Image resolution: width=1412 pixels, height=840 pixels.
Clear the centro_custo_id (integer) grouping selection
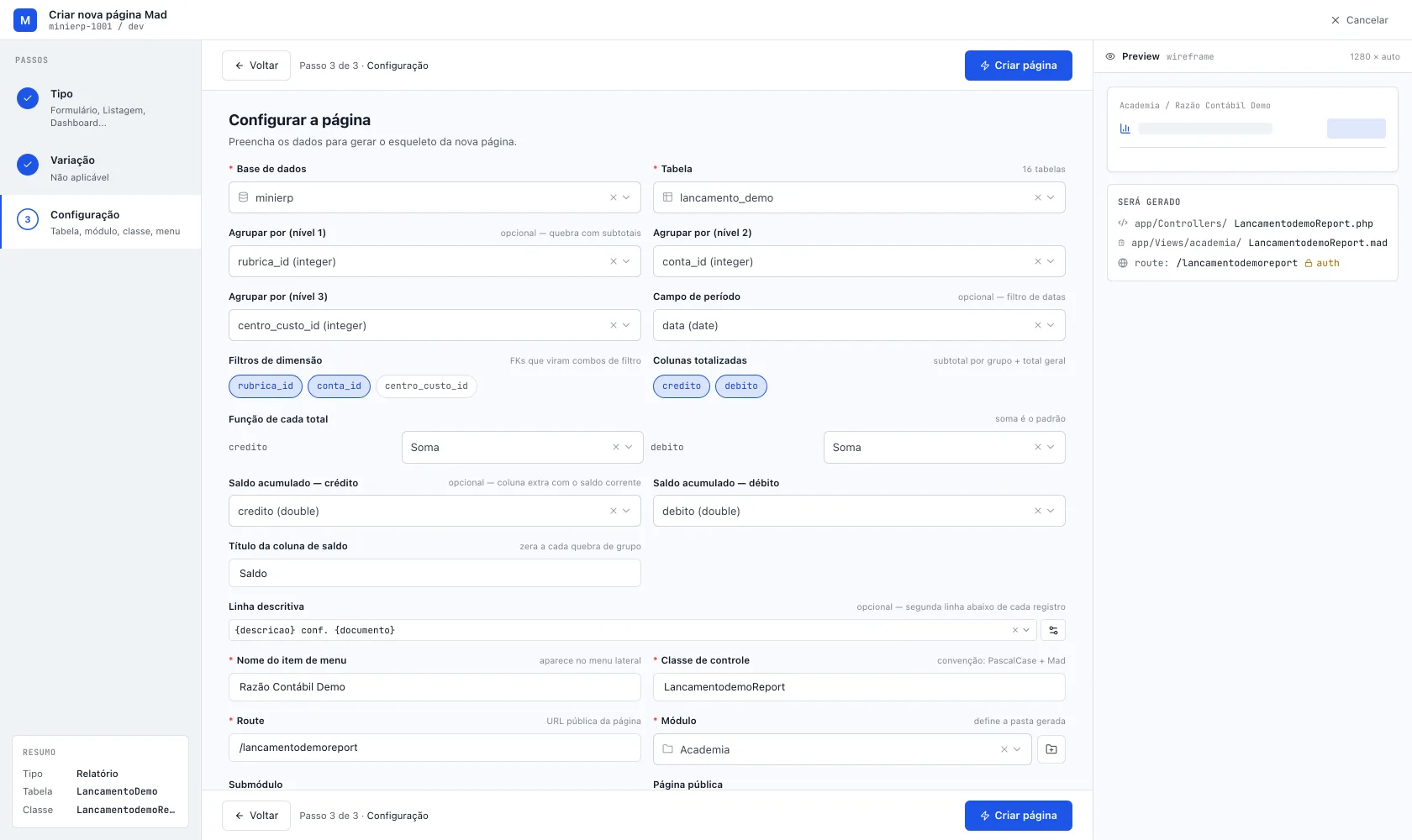click(x=614, y=325)
